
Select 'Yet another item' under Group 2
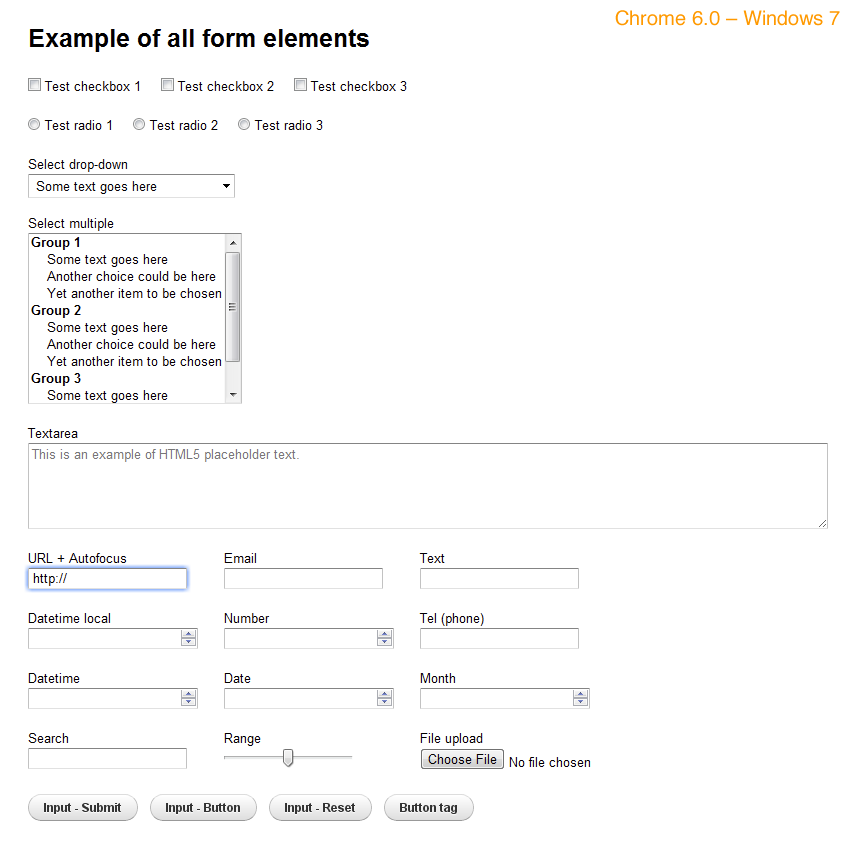point(134,362)
